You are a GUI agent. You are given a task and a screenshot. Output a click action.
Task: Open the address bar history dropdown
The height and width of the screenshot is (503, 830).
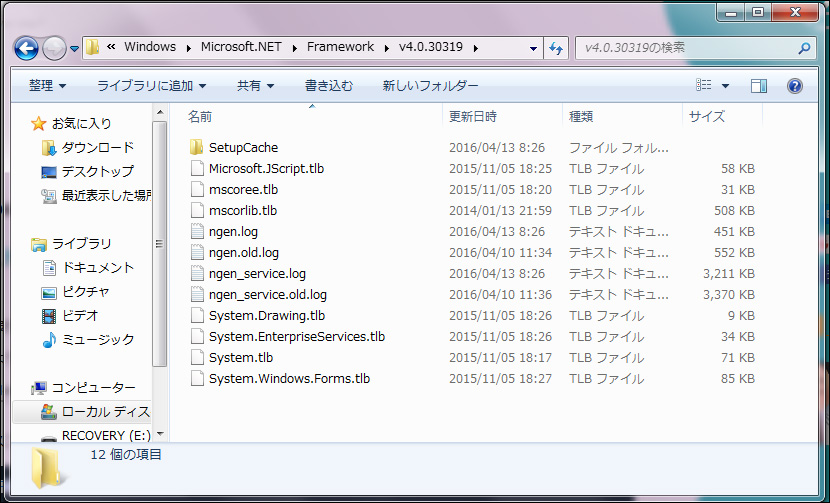click(533, 49)
